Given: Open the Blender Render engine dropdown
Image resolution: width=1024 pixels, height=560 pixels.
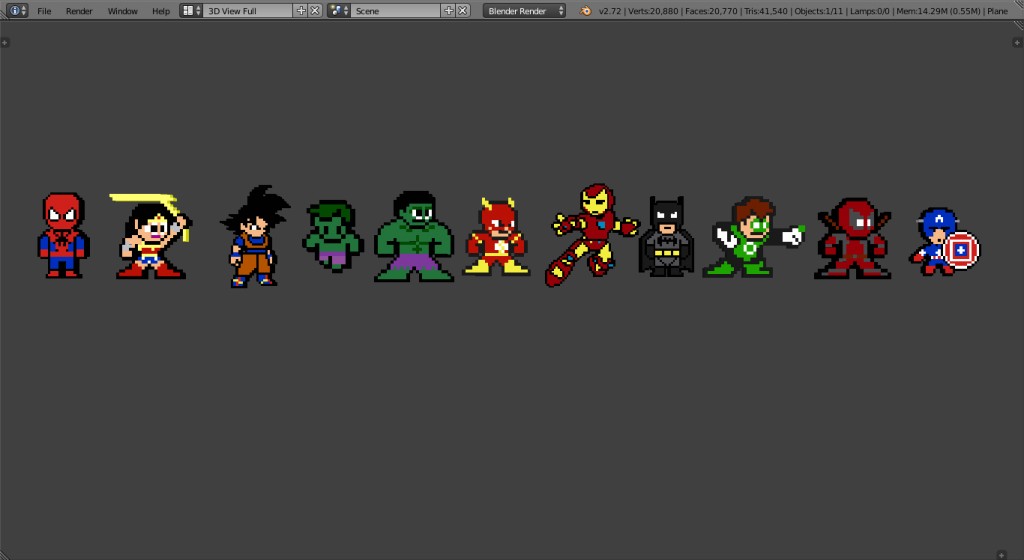Looking at the screenshot, I should [x=524, y=10].
